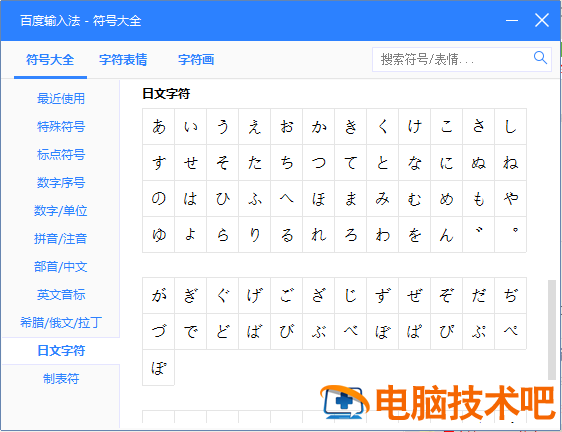
Task: Select the ゆ character cell
Action: tap(158, 234)
